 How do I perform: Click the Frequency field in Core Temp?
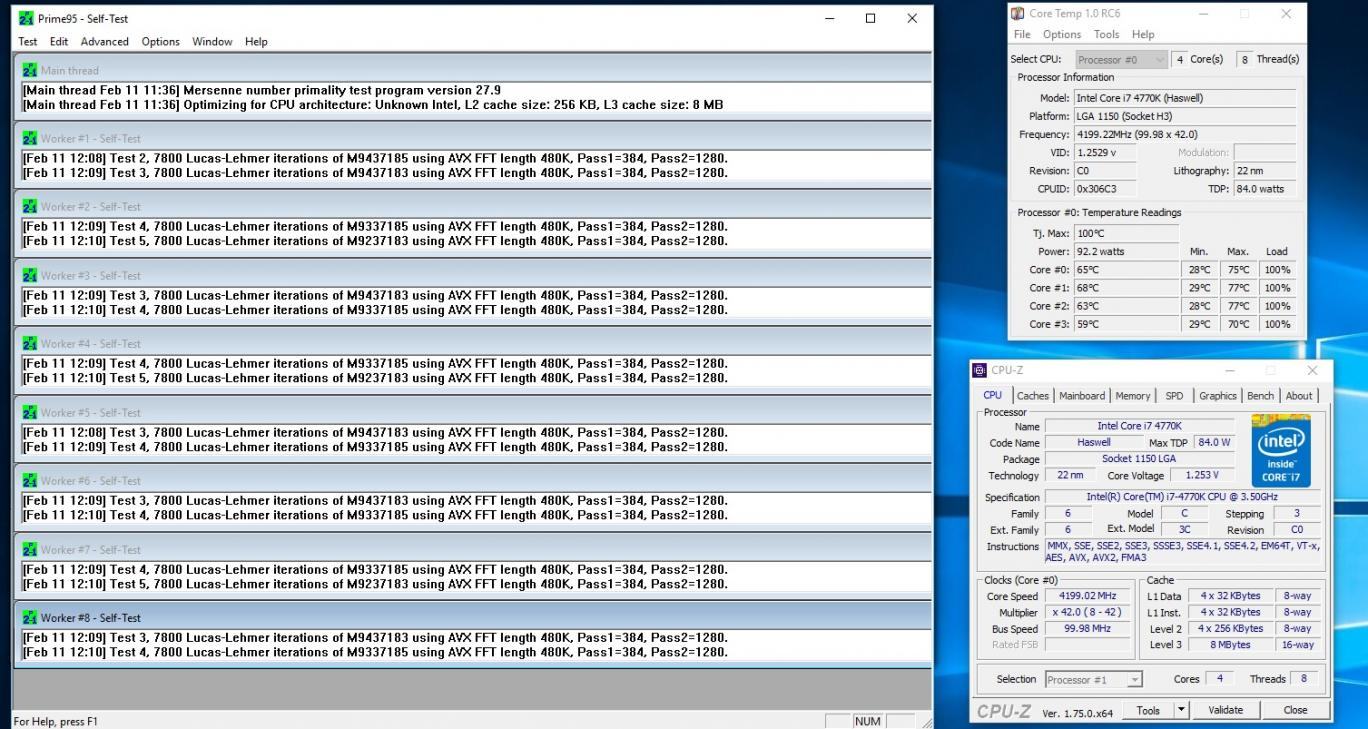(1185, 134)
